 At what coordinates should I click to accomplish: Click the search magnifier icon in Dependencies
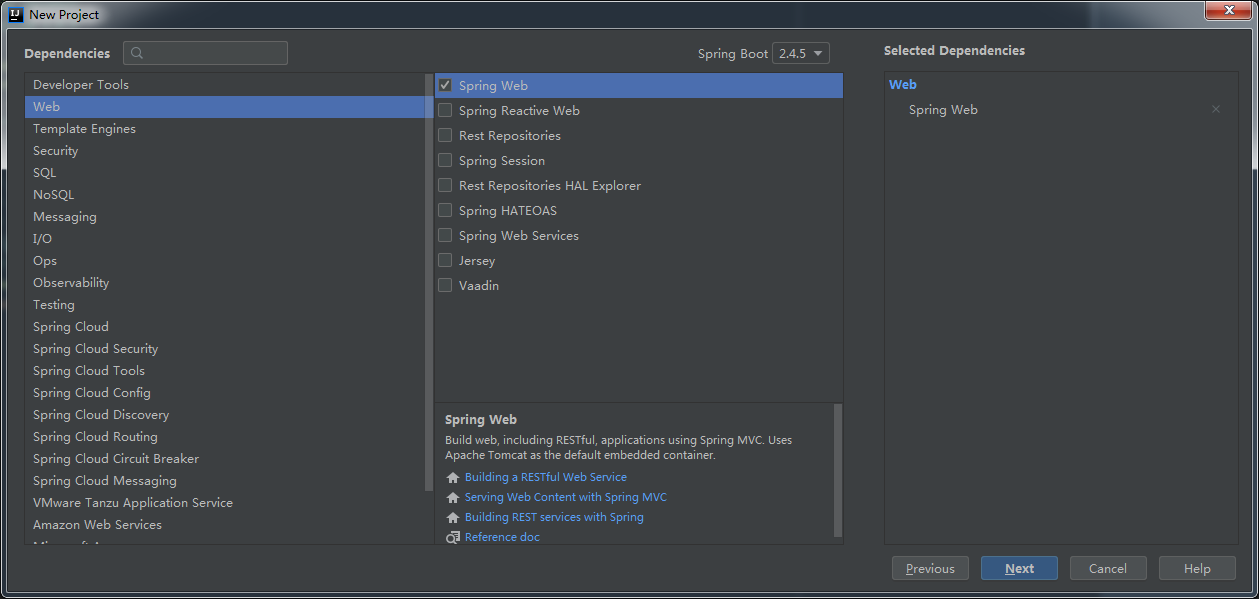click(x=138, y=54)
